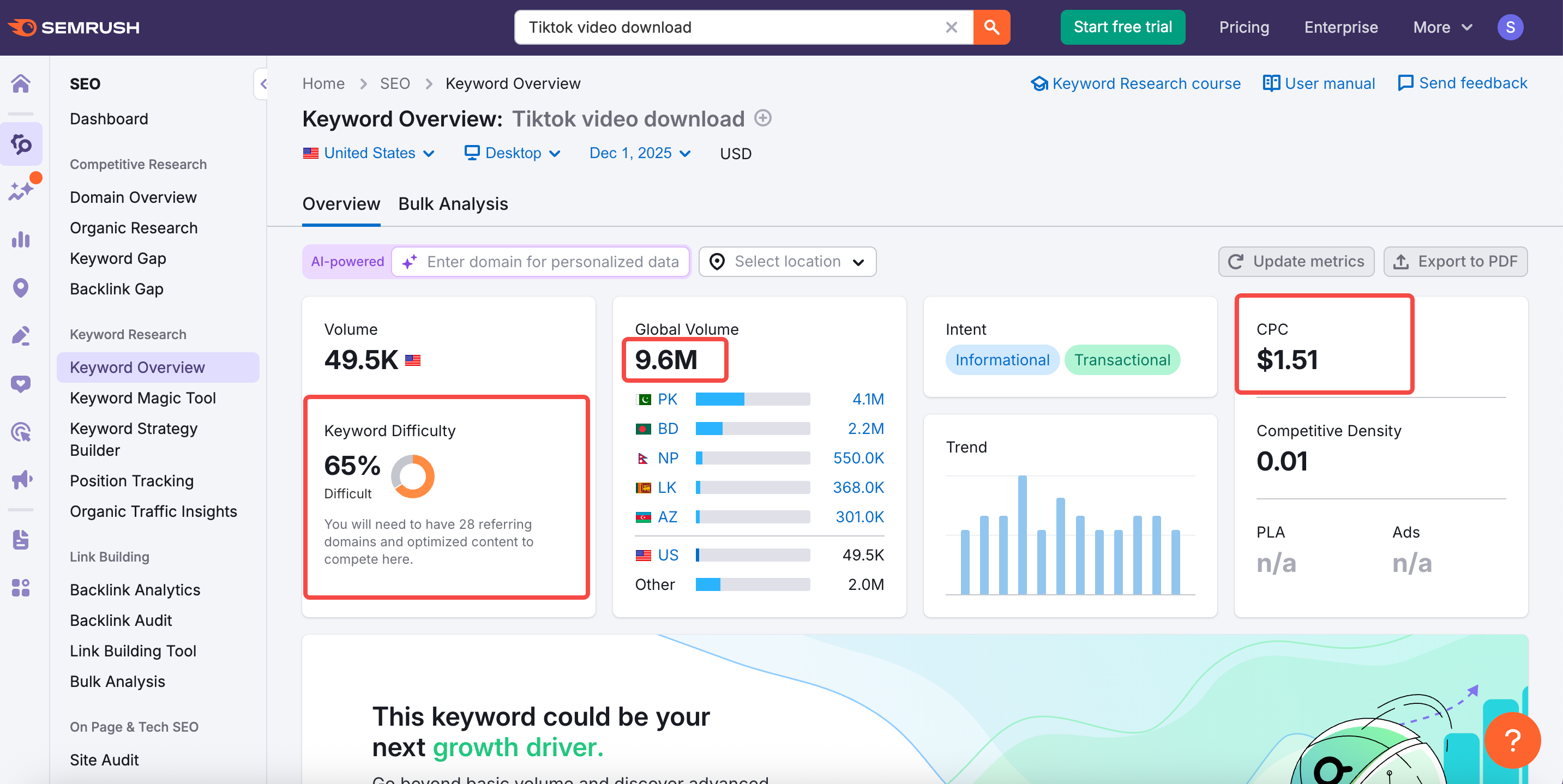Collapse the SEO sidebar panel
Image resolution: width=1563 pixels, height=784 pixels.
coord(262,84)
